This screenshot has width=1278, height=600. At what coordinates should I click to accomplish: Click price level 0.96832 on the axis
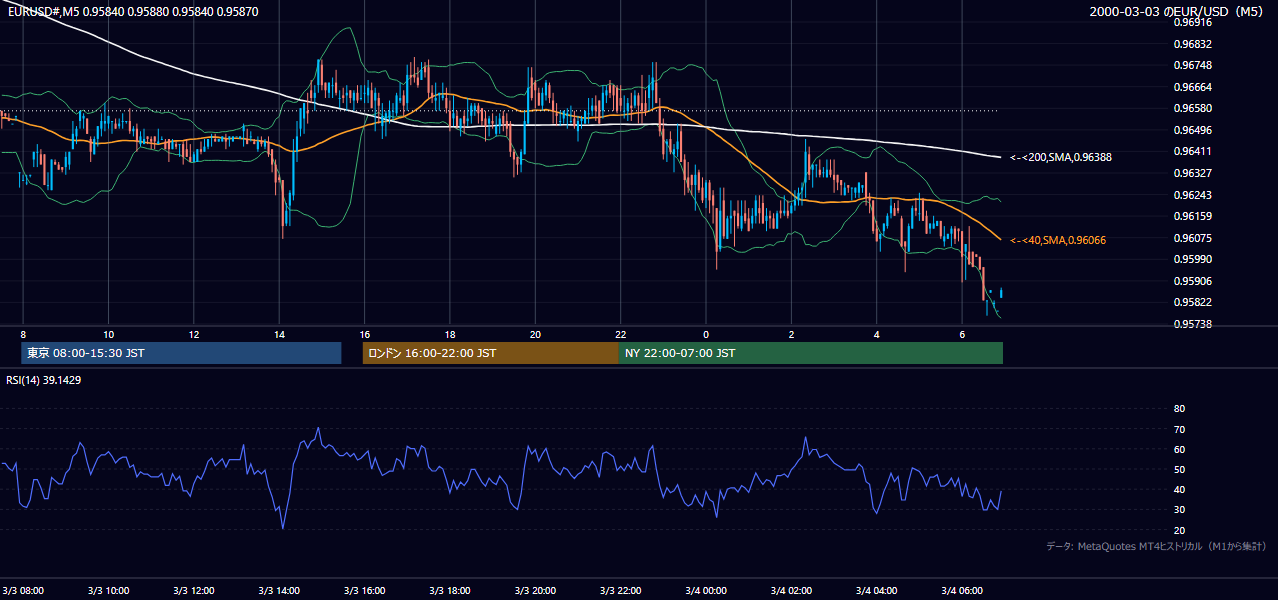pyautogui.click(x=1192, y=44)
